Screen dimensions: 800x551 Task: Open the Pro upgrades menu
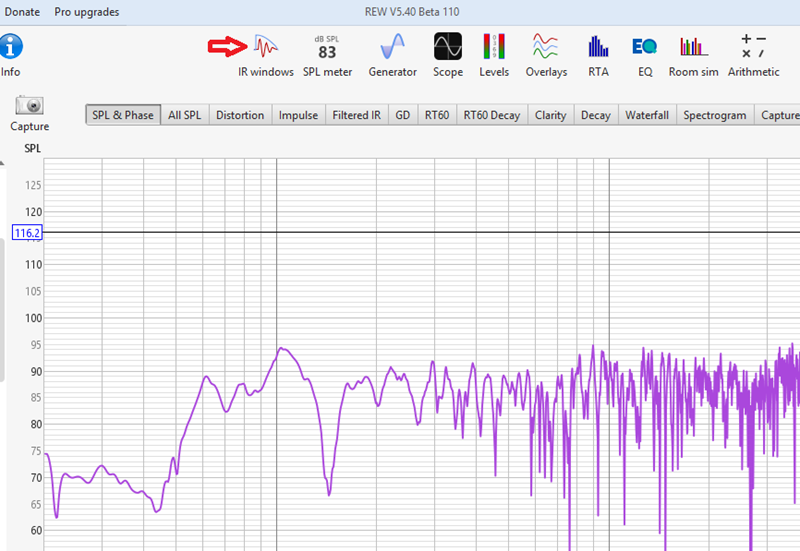[x=87, y=12]
